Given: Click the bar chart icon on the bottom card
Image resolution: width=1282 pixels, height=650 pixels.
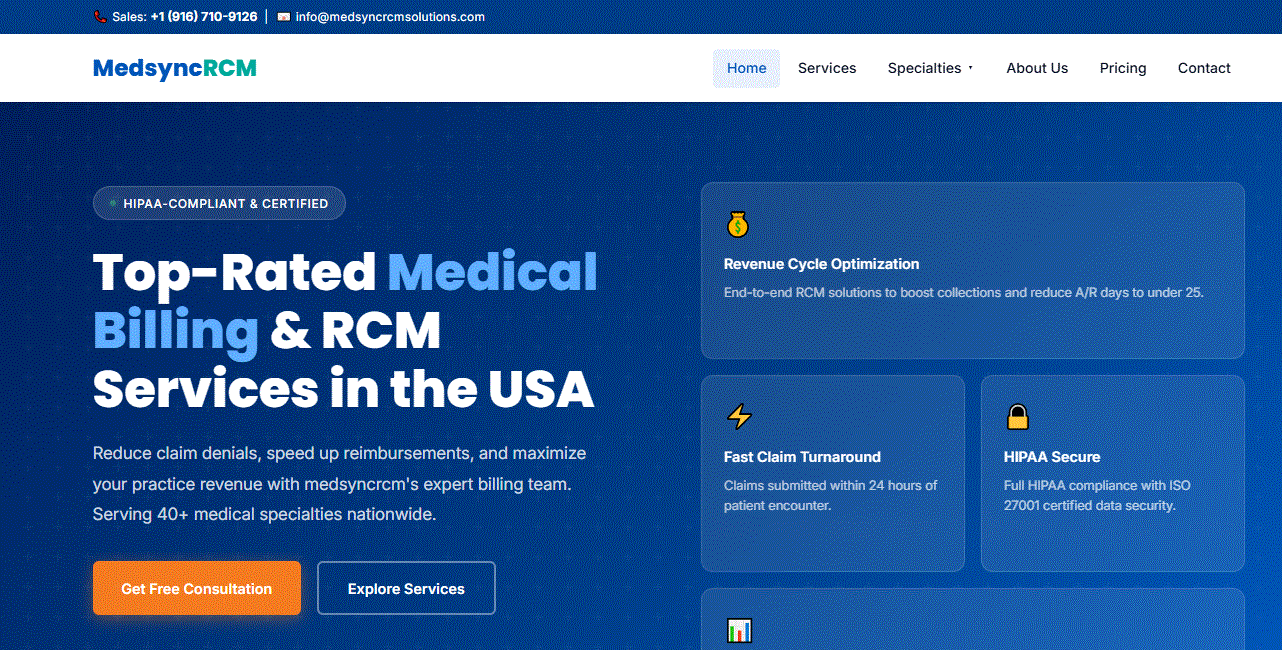Looking at the screenshot, I should (739, 630).
